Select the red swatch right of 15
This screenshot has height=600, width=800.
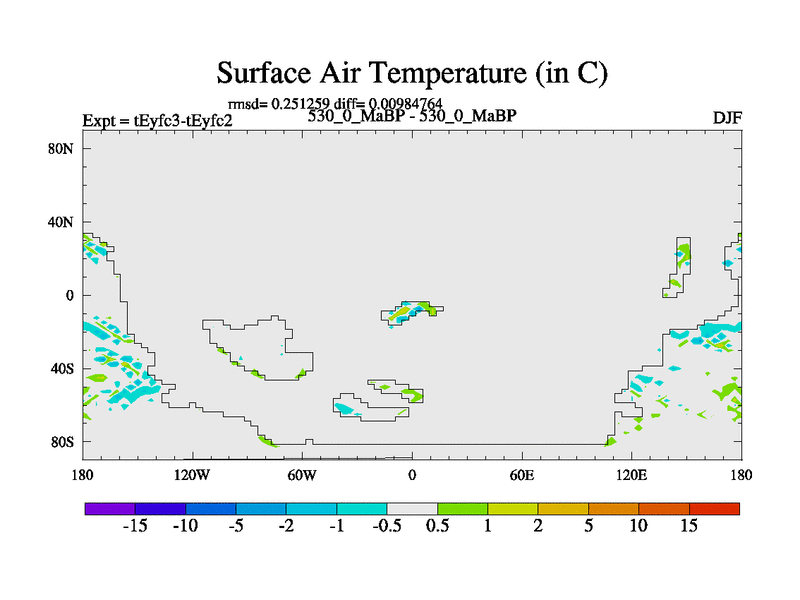pyautogui.click(x=714, y=508)
